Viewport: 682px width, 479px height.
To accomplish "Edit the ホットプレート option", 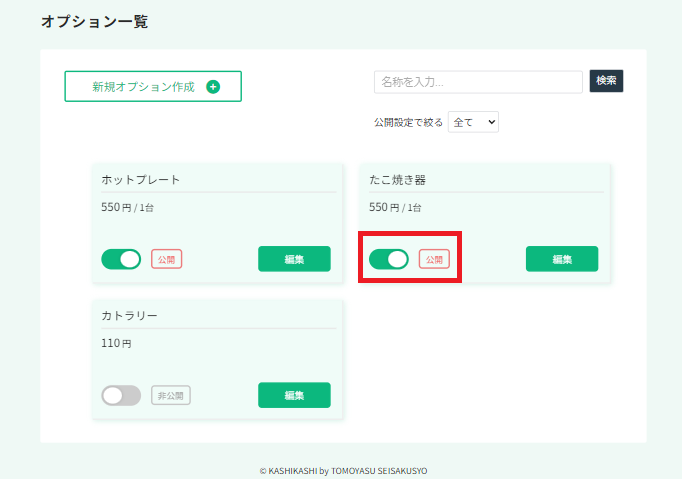I will (x=294, y=259).
